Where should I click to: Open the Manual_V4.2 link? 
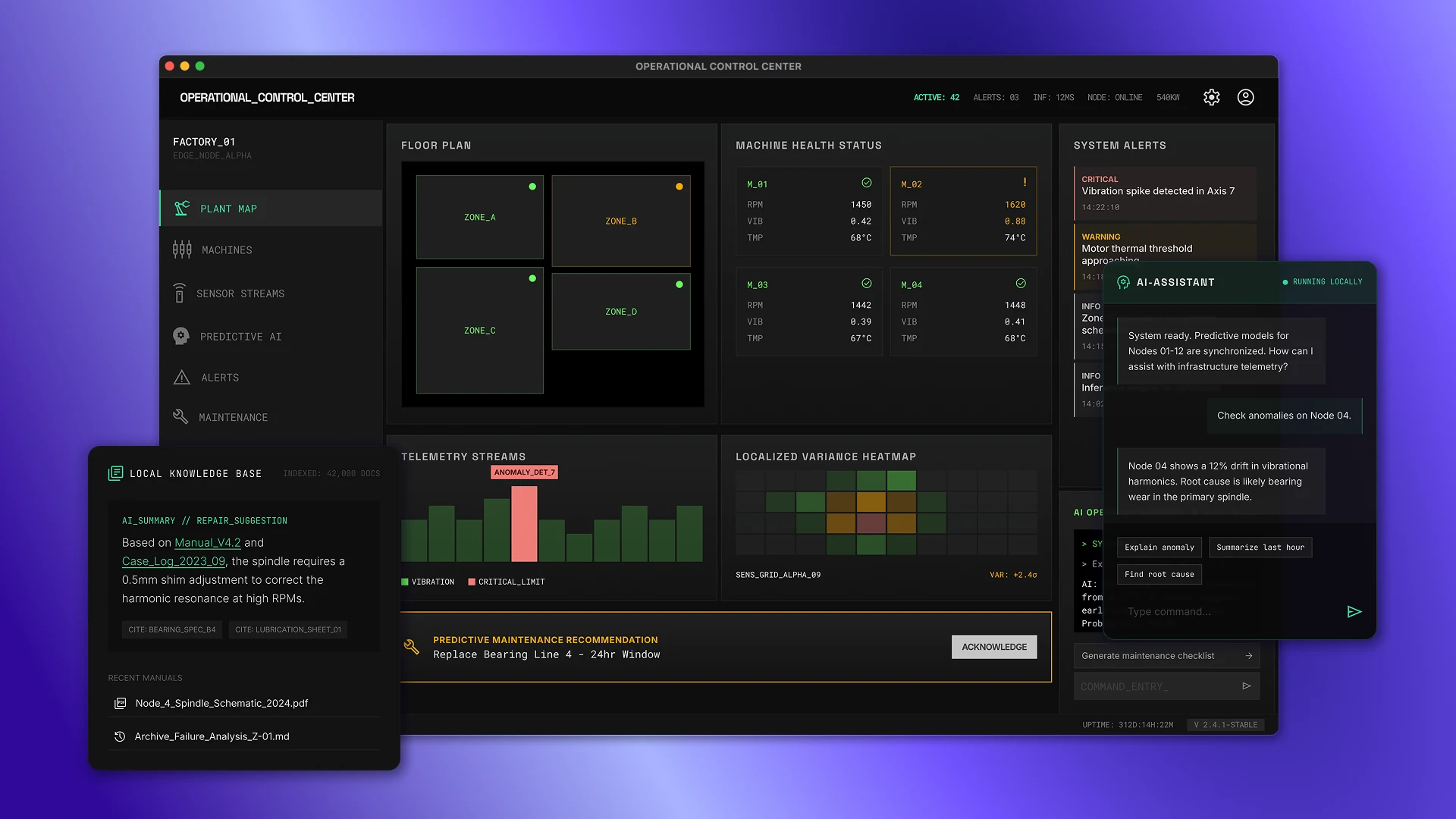point(207,542)
